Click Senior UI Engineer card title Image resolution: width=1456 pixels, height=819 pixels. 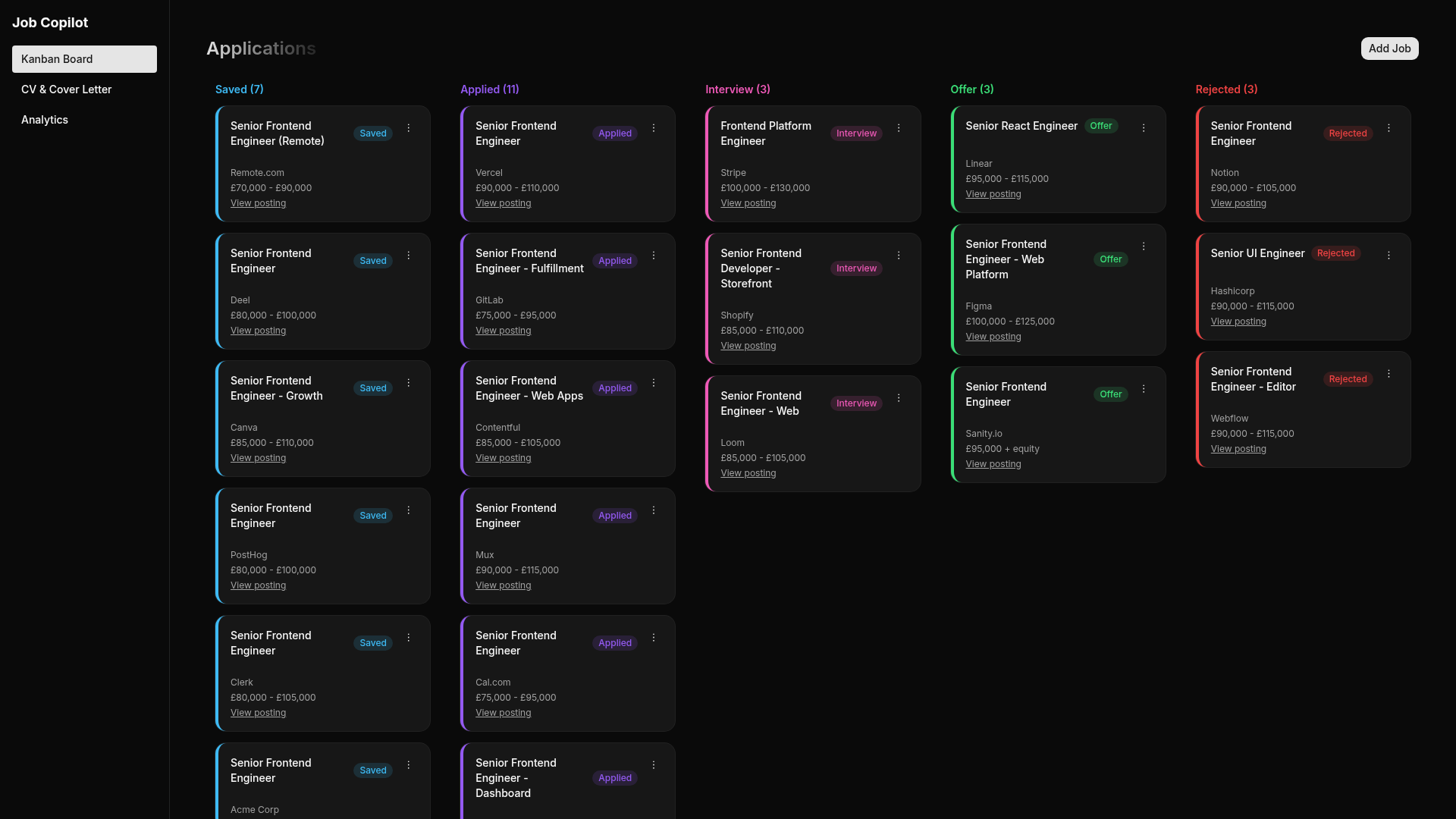tap(1257, 253)
